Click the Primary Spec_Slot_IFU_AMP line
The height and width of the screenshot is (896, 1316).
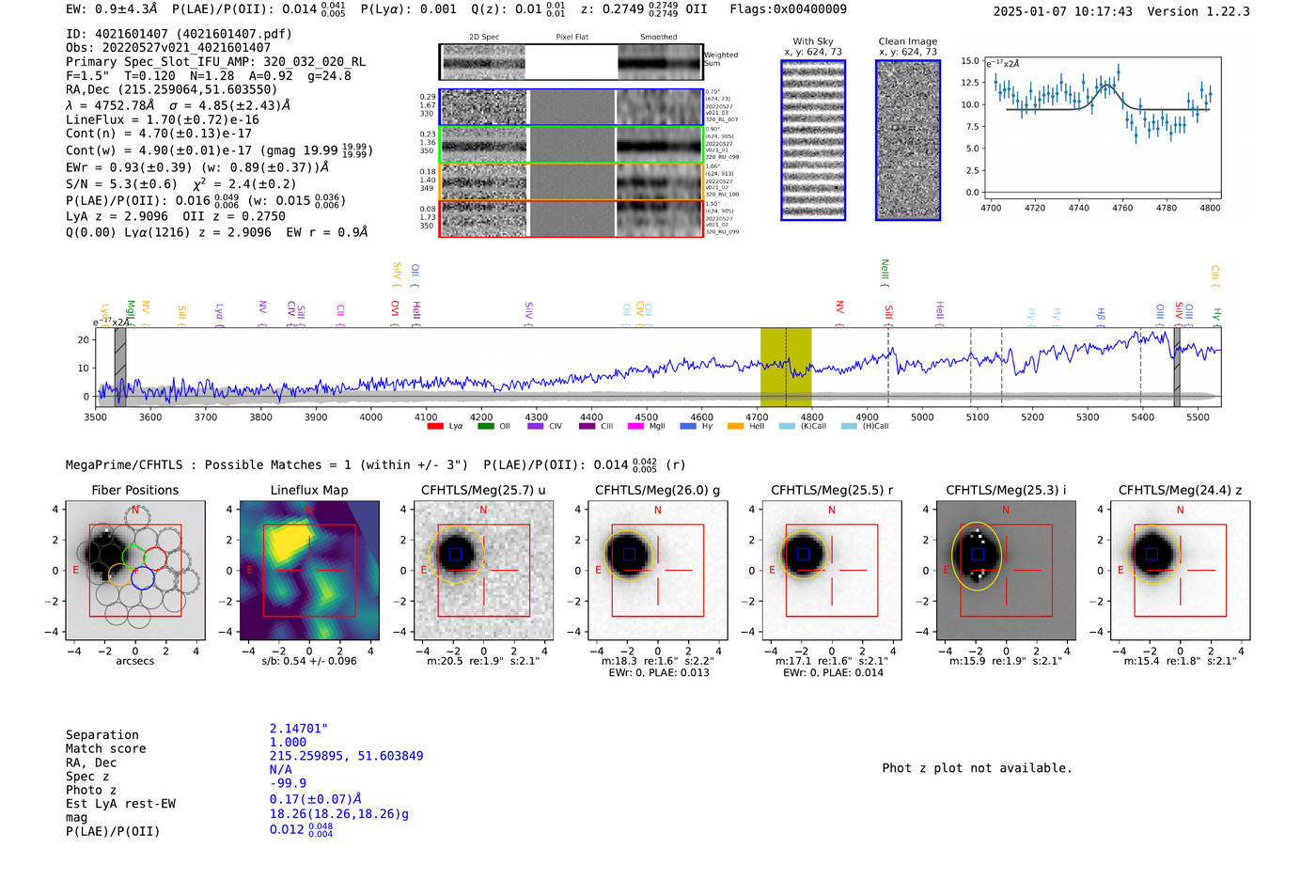[x=216, y=61]
